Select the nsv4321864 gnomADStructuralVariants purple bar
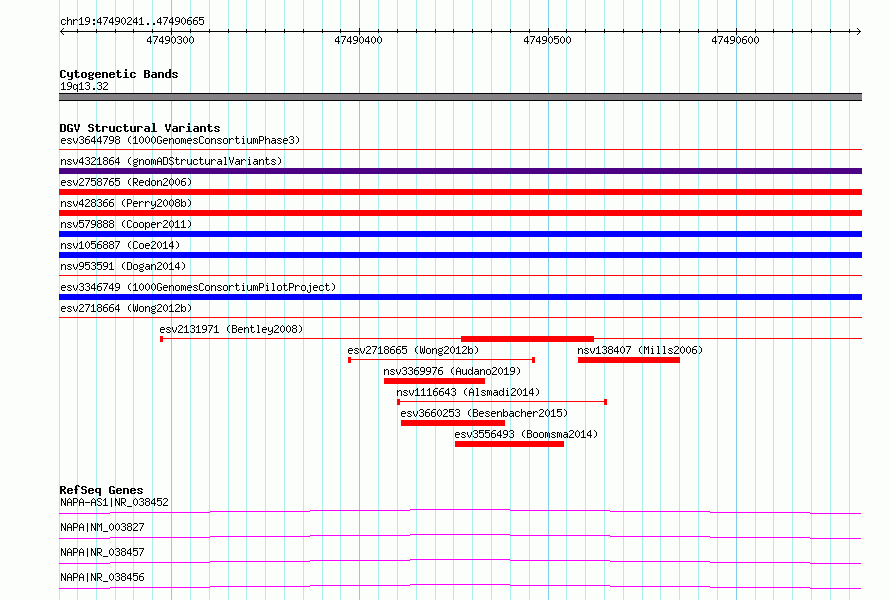This screenshot has width=890, height=600. tap(460, 171)
